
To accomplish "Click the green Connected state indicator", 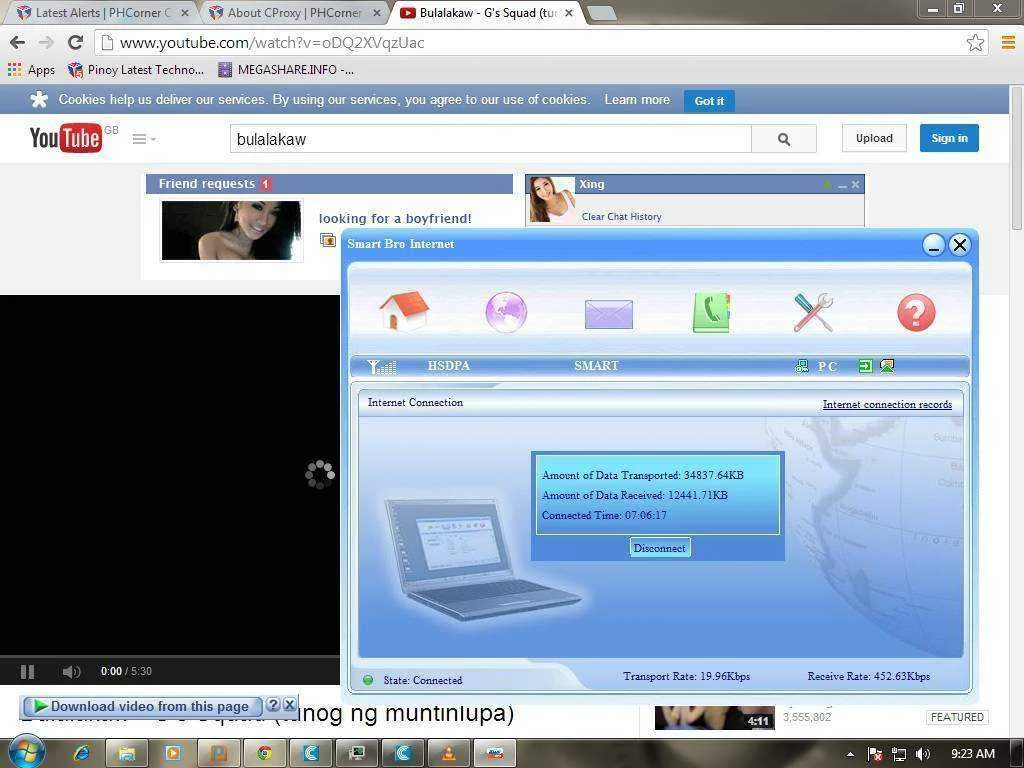I will click(368, 680).
